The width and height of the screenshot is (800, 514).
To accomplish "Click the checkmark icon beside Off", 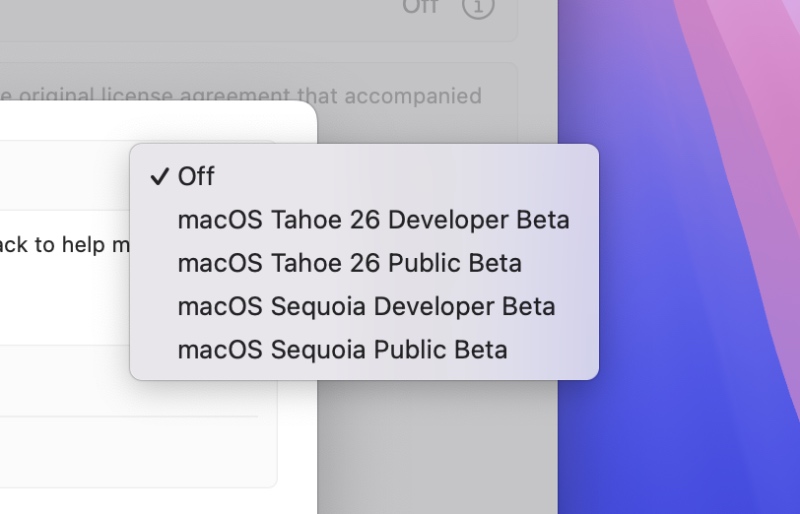I will 158,177.
